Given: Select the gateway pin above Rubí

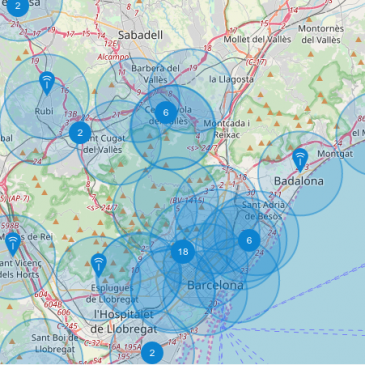Looking at the screenshot, I should tap(47, 83).
